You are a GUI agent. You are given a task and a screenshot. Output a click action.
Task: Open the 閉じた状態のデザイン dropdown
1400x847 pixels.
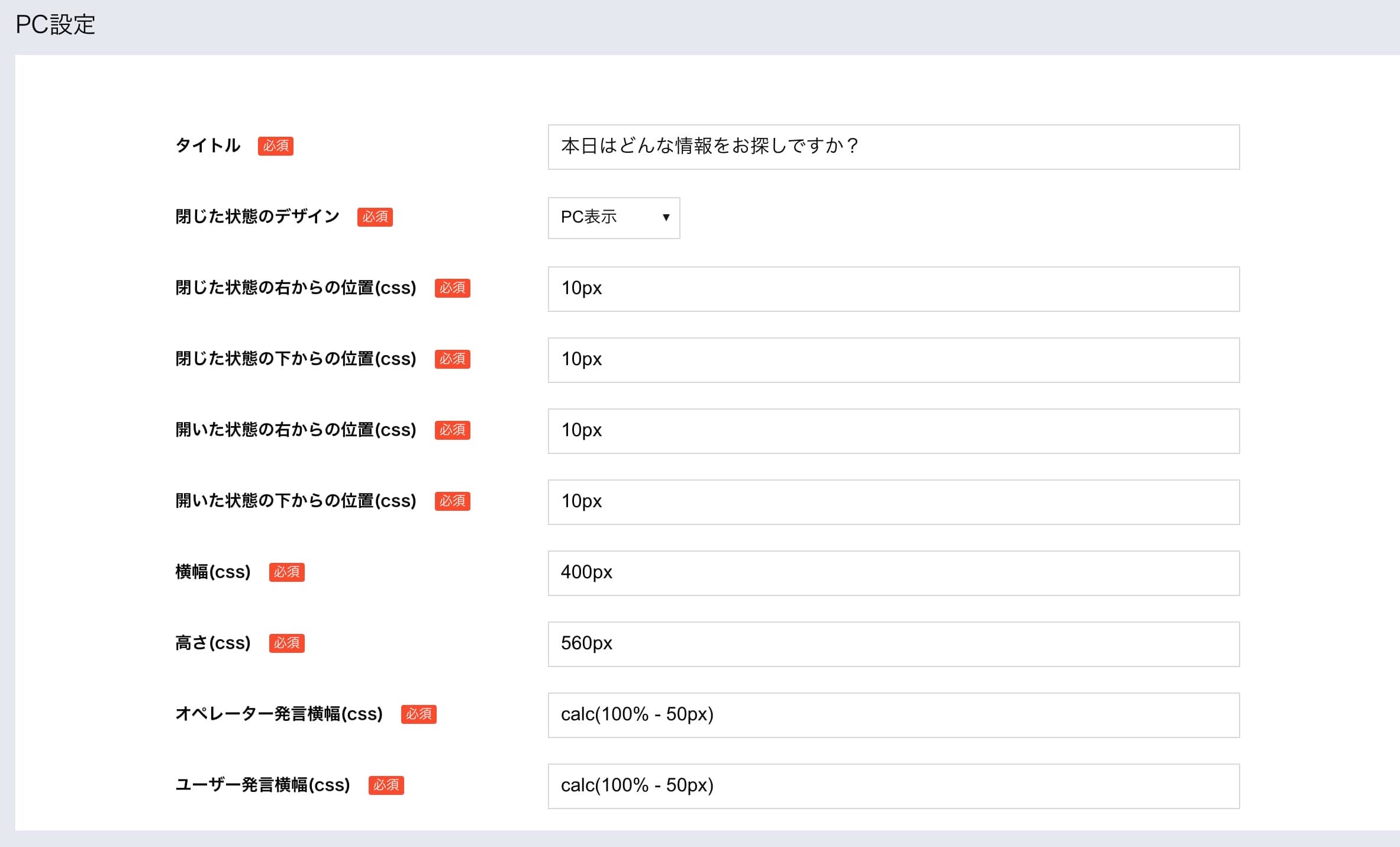614,218
